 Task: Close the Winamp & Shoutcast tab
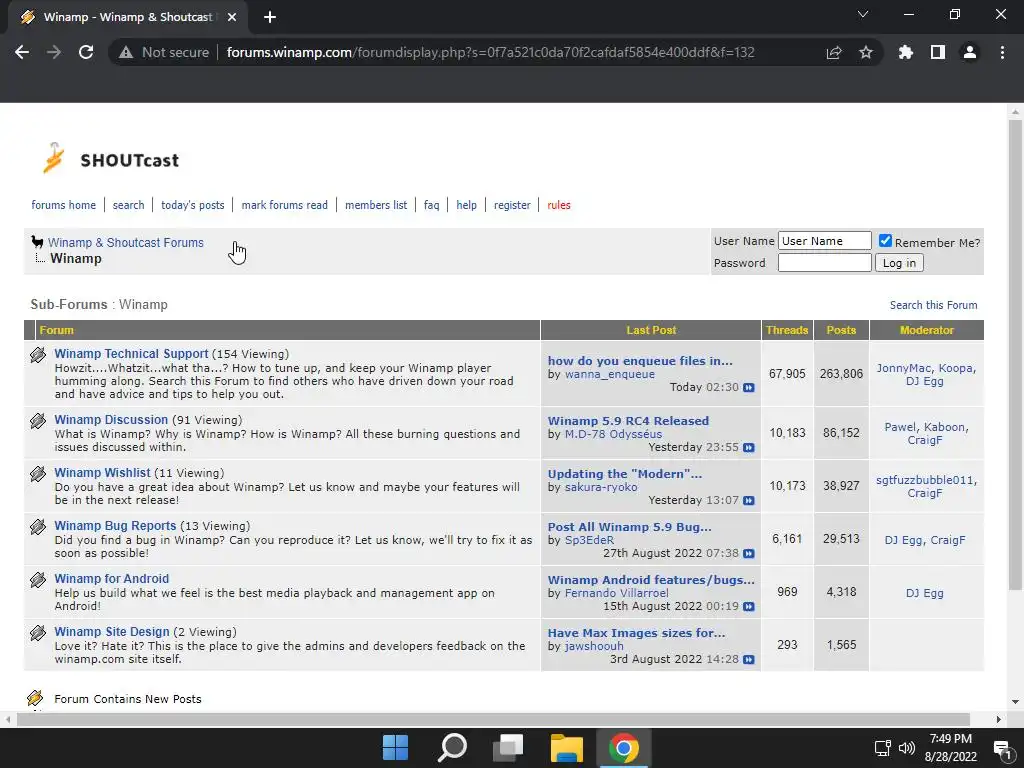[x=232, y=17]
